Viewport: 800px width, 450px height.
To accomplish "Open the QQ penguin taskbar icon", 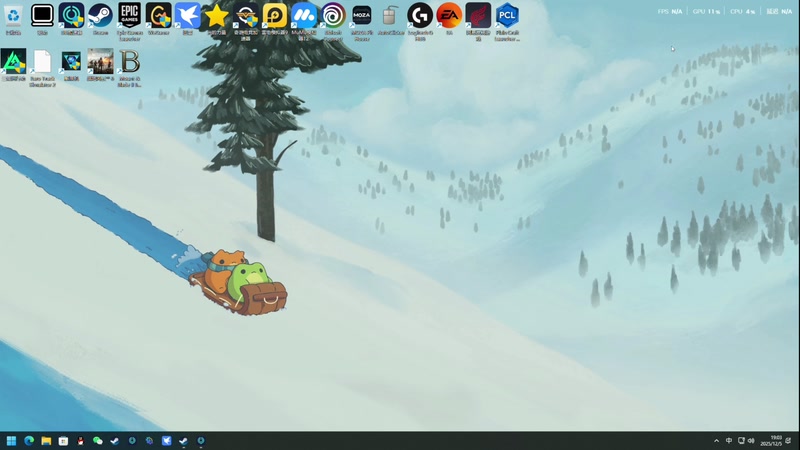I will coord(81,440).
